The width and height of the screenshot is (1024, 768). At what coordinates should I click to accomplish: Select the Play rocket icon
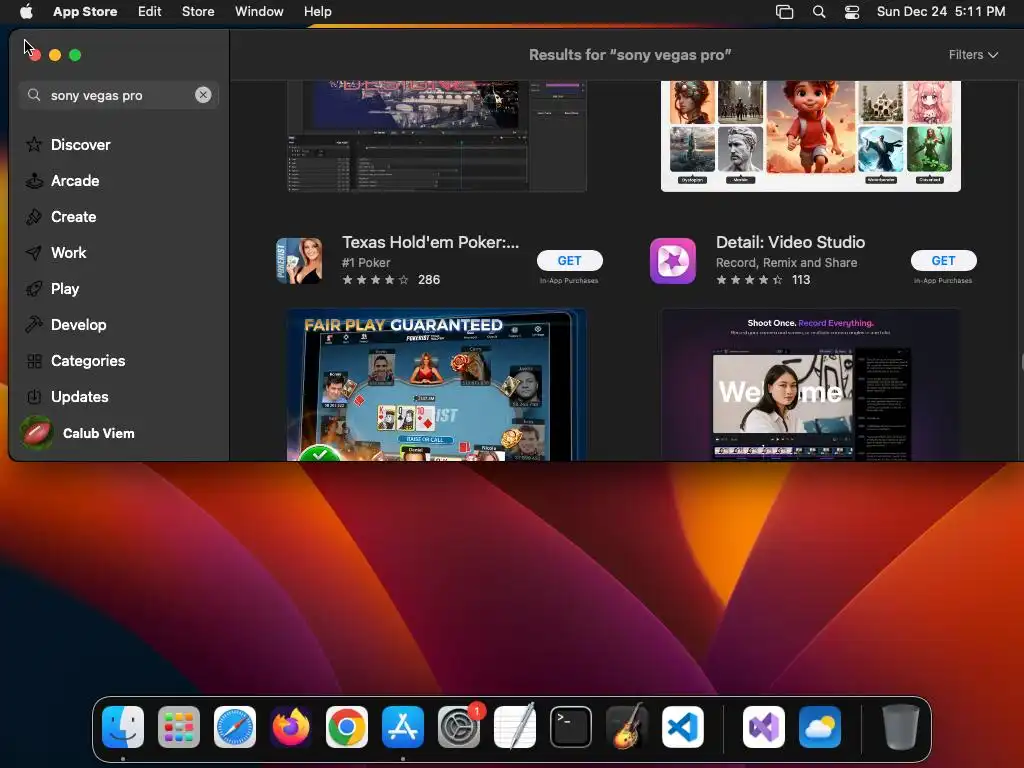[34, 289]
